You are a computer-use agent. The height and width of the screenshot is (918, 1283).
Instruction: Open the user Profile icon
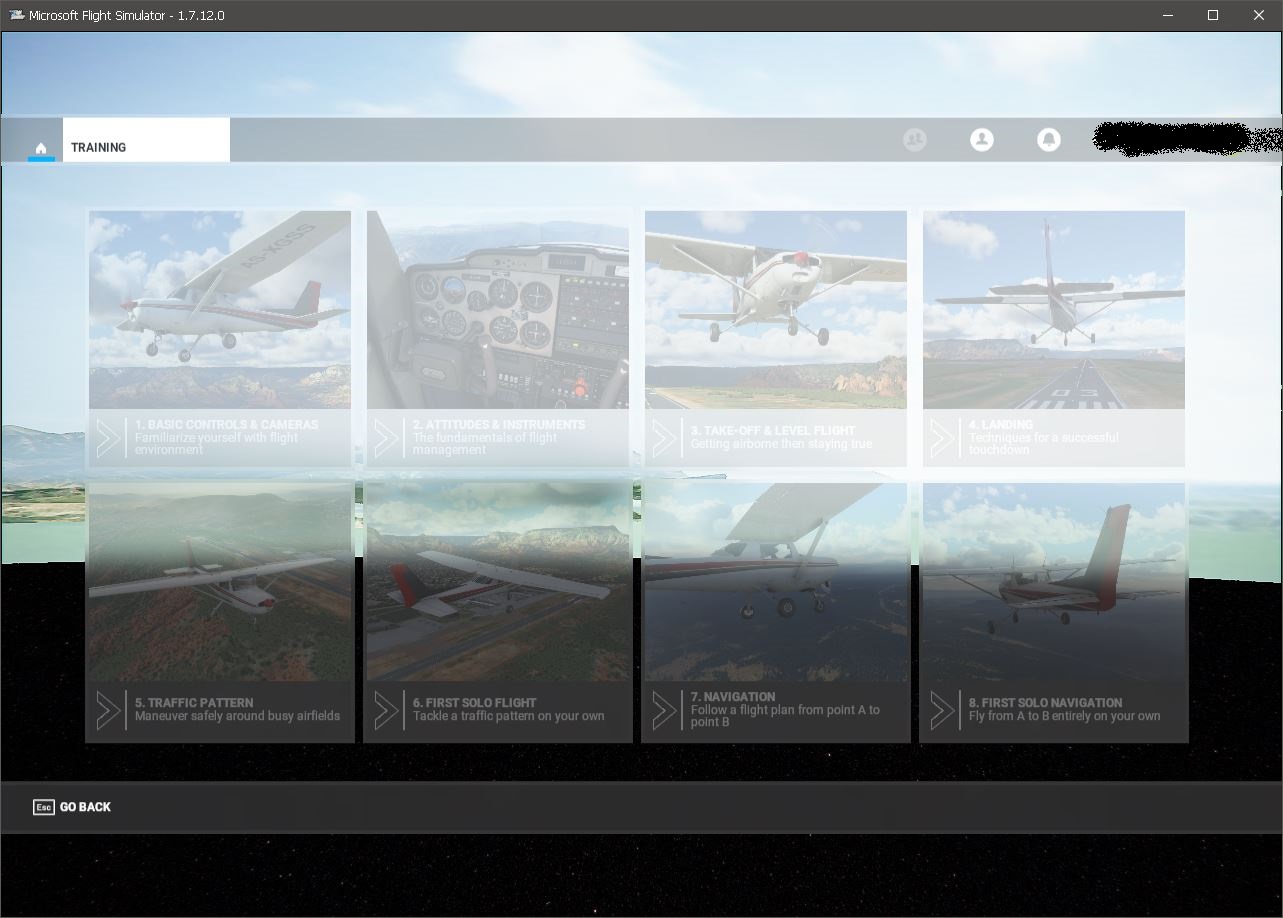point(982,140)
